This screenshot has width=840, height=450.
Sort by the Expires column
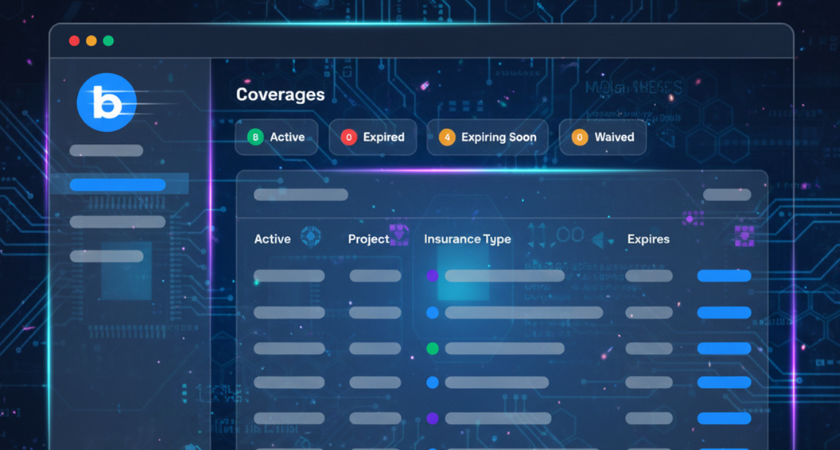648,239
